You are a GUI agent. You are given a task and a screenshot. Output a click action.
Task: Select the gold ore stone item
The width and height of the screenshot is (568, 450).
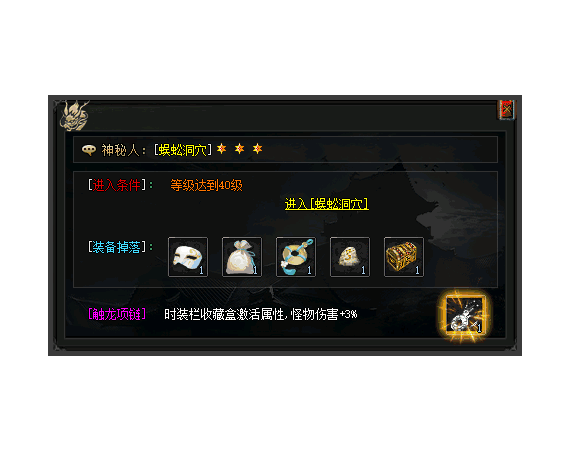pos(350,257)
